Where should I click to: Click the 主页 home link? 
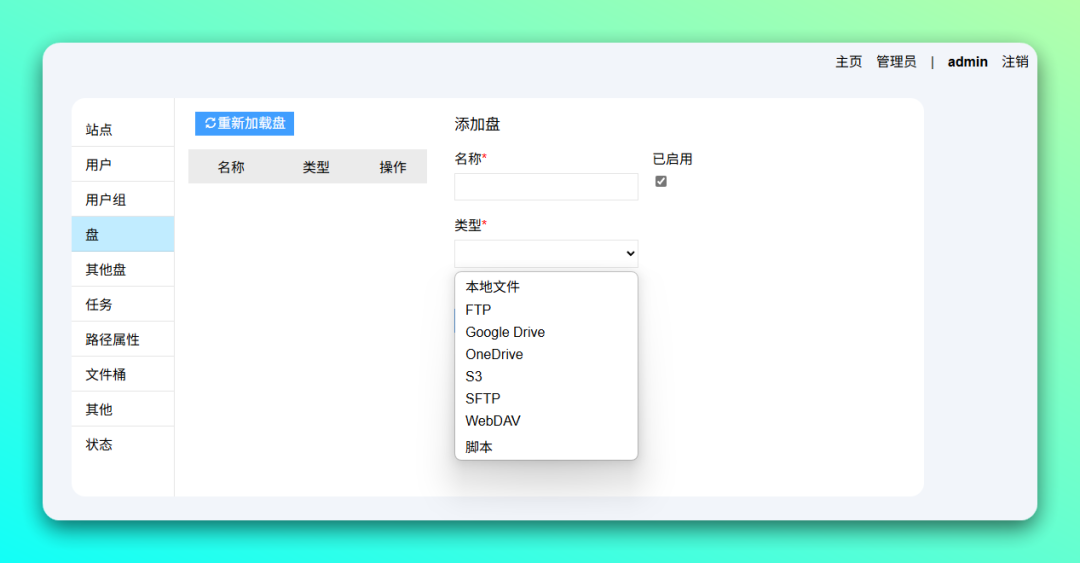(849, 62)
